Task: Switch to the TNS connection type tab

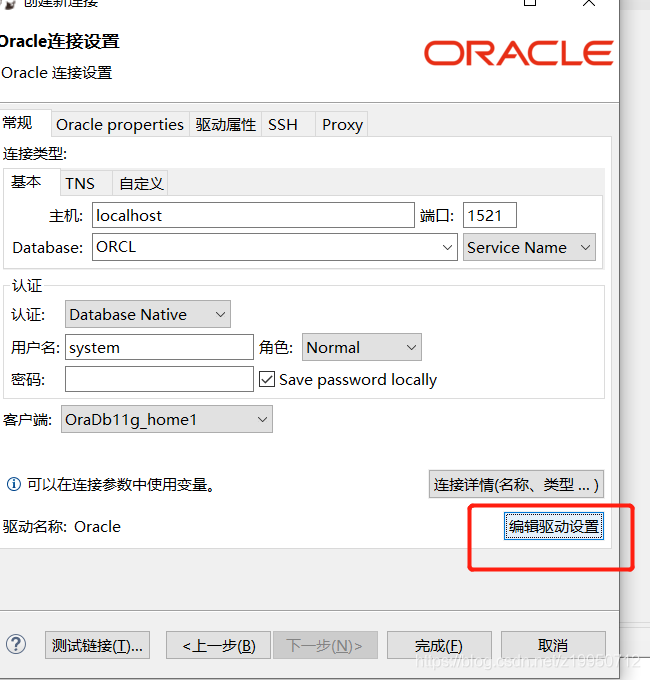Action: (x=86, y=183)
